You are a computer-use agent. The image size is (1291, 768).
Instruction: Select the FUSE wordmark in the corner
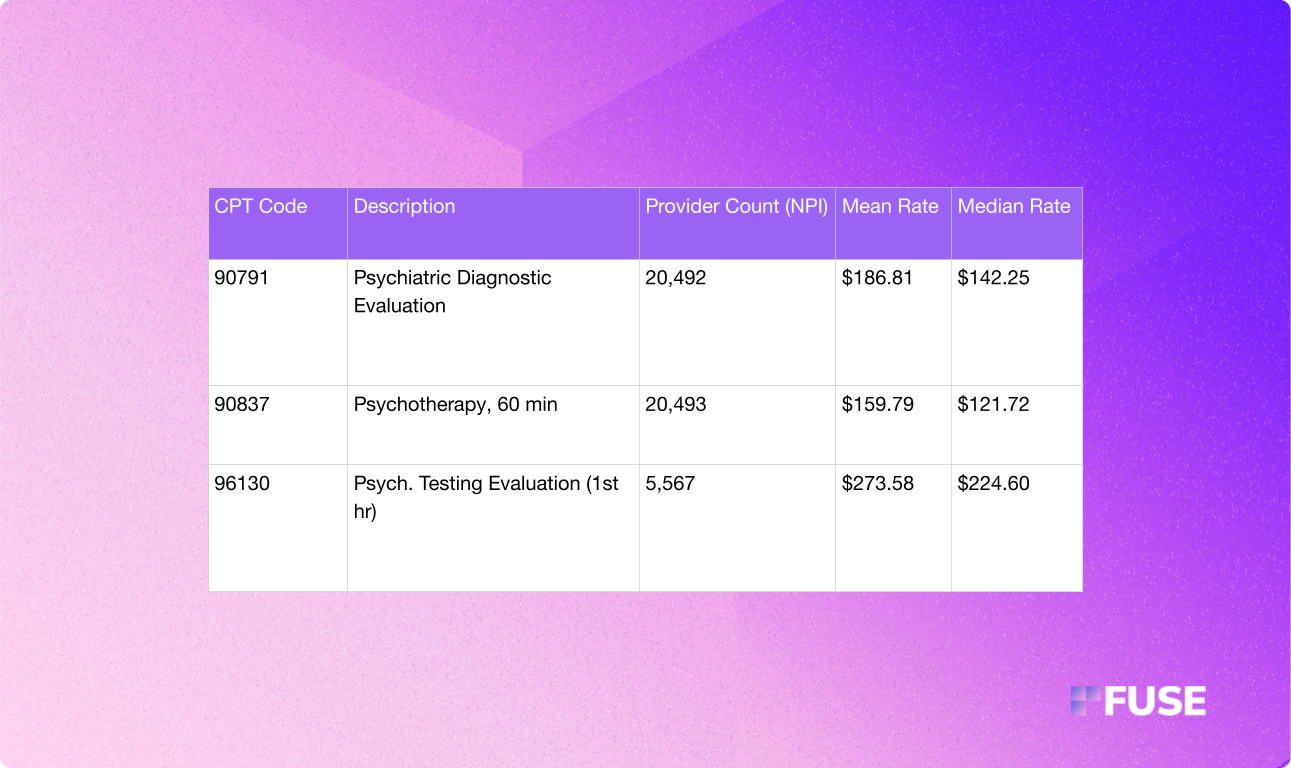pos(1155,701)
